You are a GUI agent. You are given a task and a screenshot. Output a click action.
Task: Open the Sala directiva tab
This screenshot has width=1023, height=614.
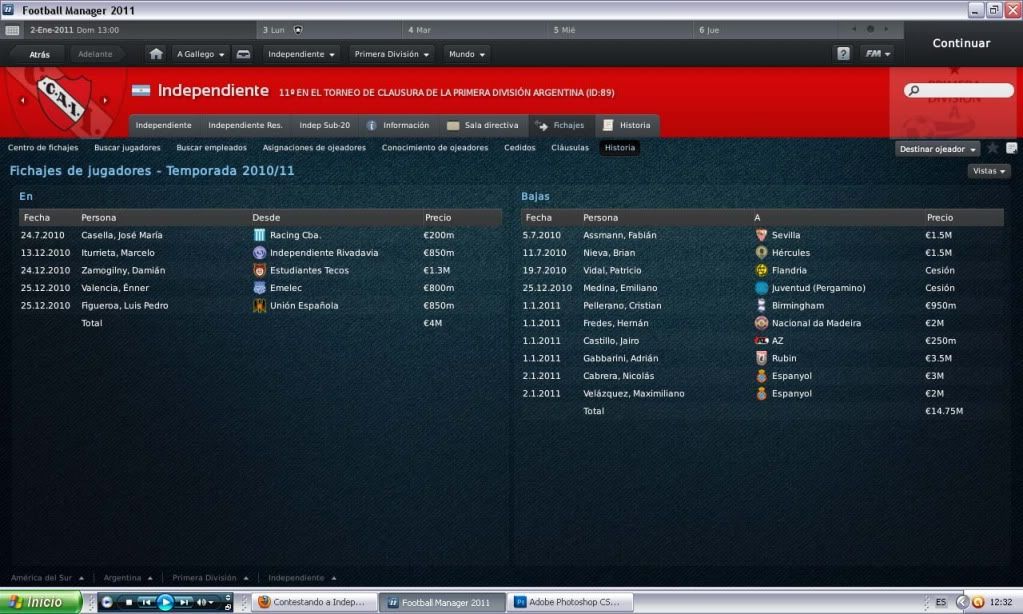click(483, 125)
